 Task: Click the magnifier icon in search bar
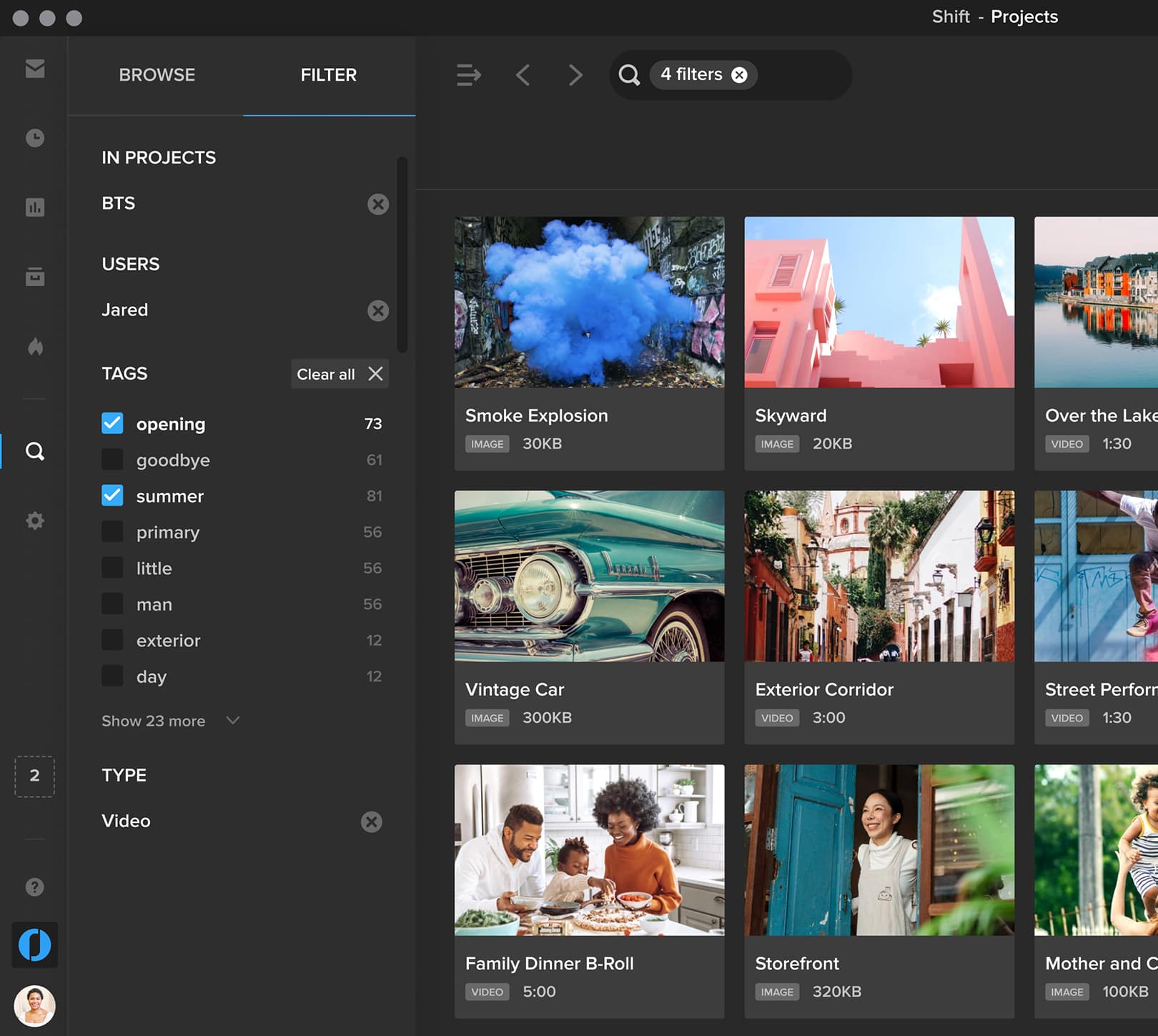click(x=629, y=75)
